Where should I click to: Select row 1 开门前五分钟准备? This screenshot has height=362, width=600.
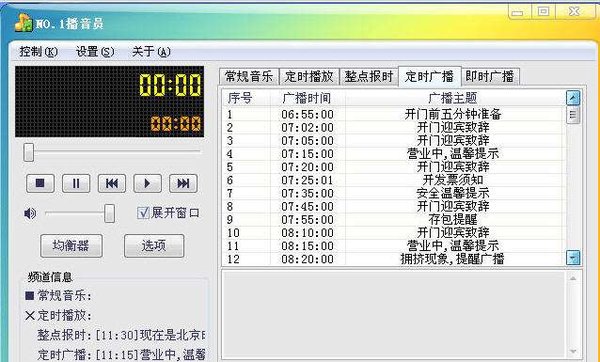393,114
